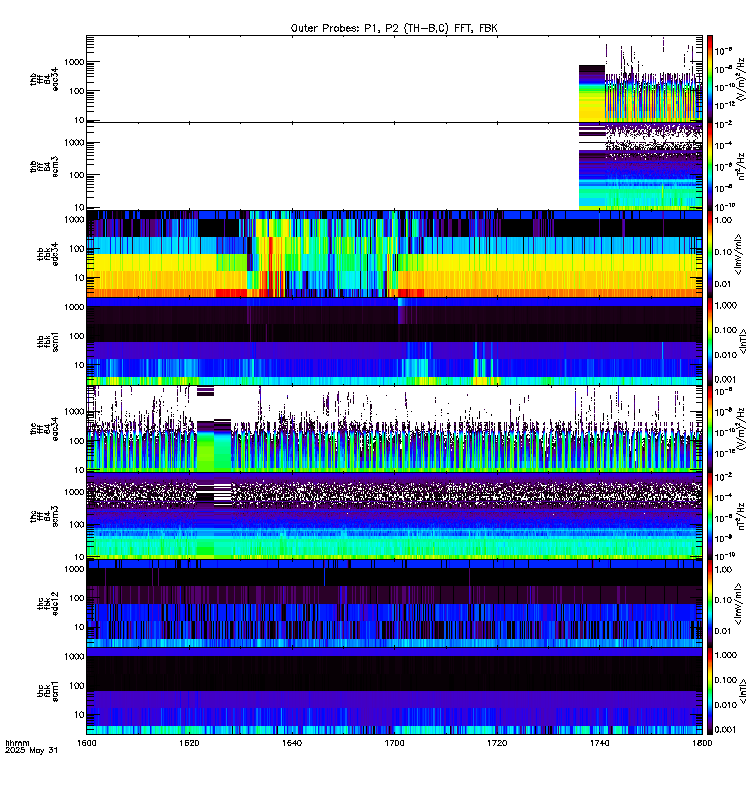The height and width of the screenshot is (800, 750).
Task: Click the thc eac34 color bar
Action: click(710, 429)
